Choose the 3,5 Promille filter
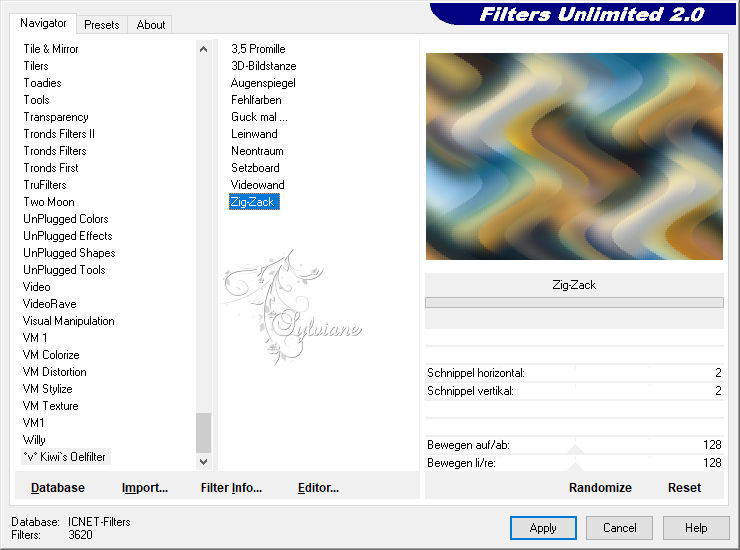Viewport: 740px width, 550px height. (258, 49)
